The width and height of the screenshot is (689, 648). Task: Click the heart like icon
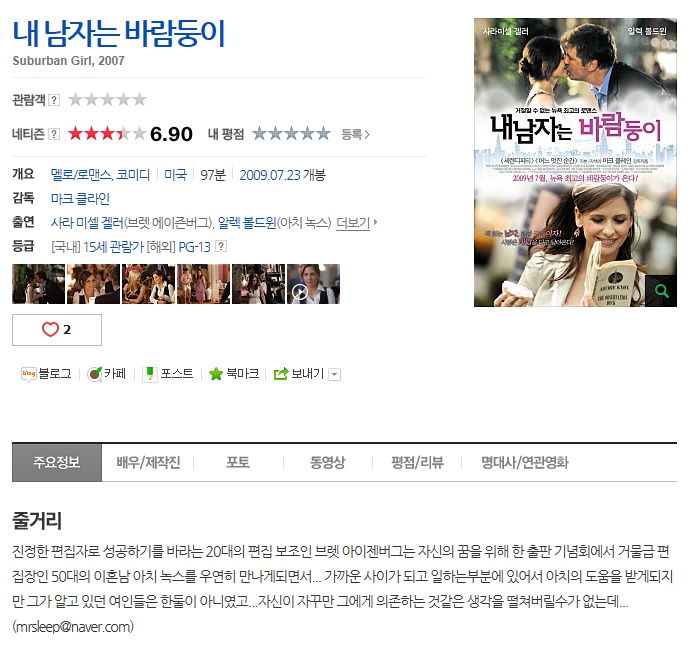(x=50, y=329)
